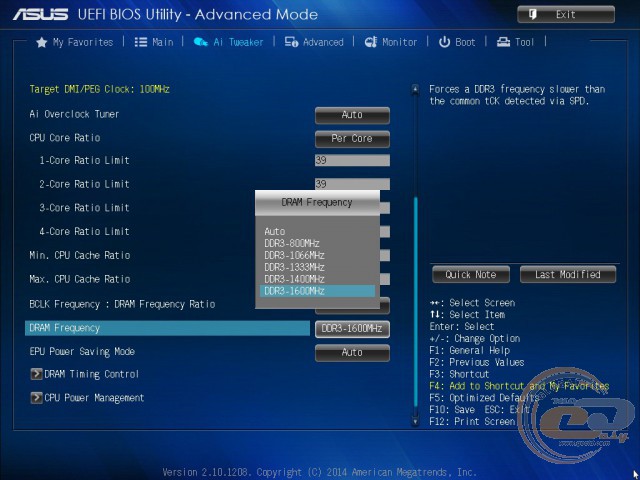Click the 1-Core Ratio Limit input field
This screenshot has height=480, width=640.
coord(352,160)
